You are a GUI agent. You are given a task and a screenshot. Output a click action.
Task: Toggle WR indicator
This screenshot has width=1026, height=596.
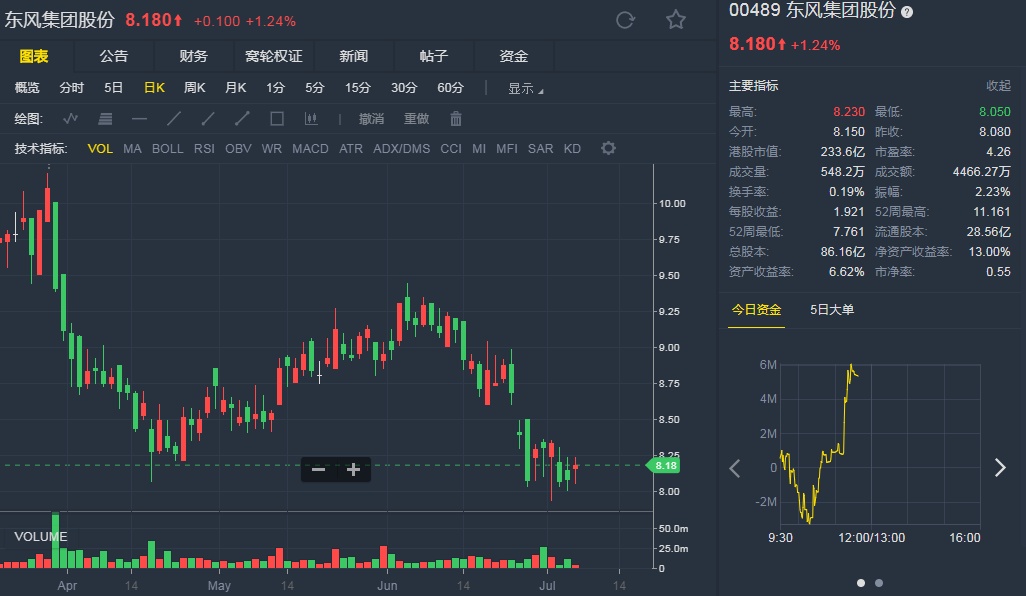point(272,149)
